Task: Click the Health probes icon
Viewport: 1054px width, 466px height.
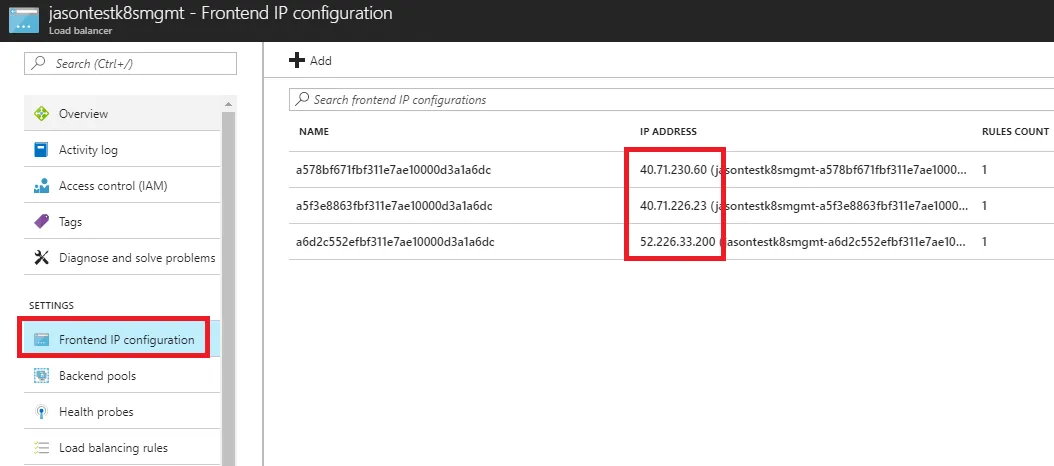Action: coord(41,412)
